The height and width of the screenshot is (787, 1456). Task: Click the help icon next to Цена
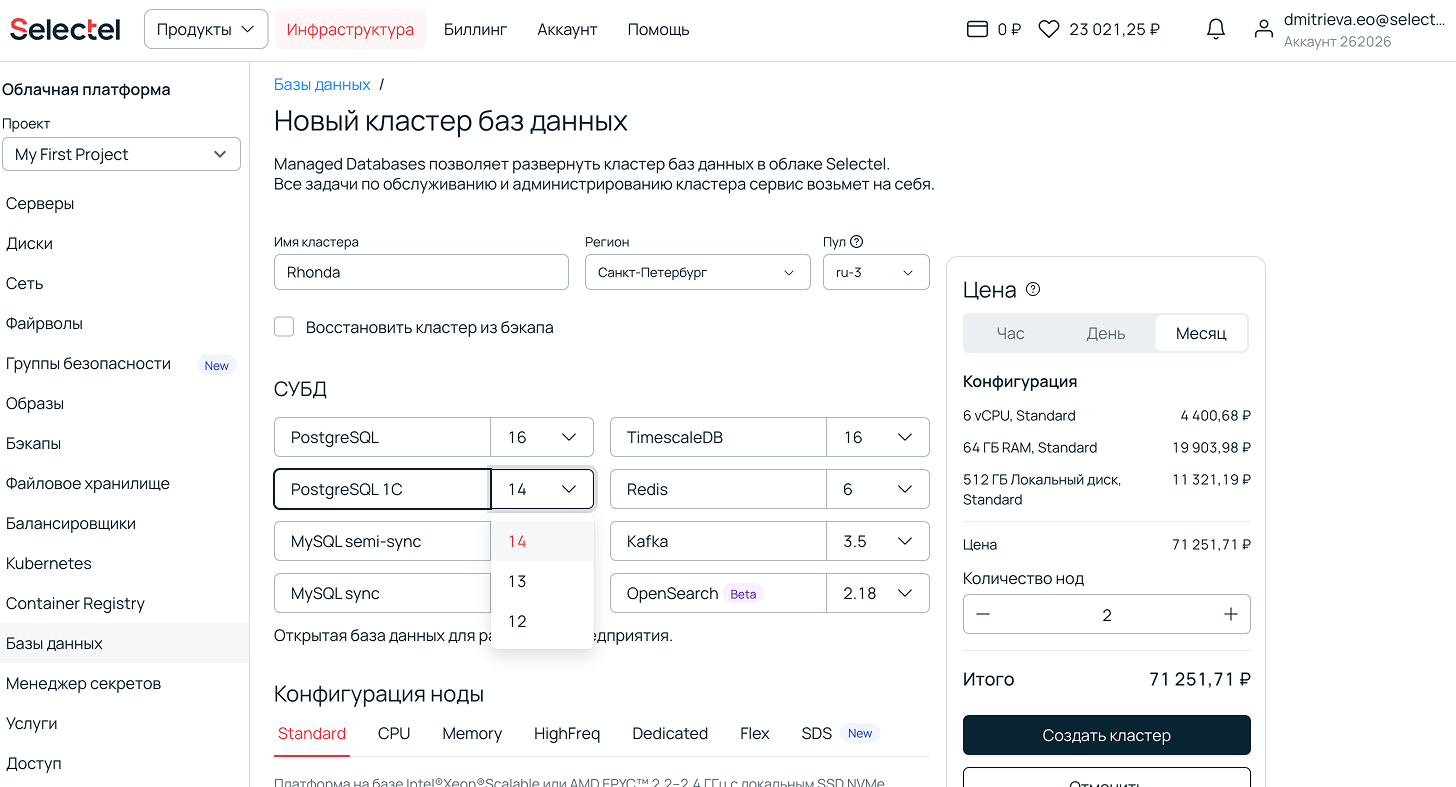[x=1033, y=290]
